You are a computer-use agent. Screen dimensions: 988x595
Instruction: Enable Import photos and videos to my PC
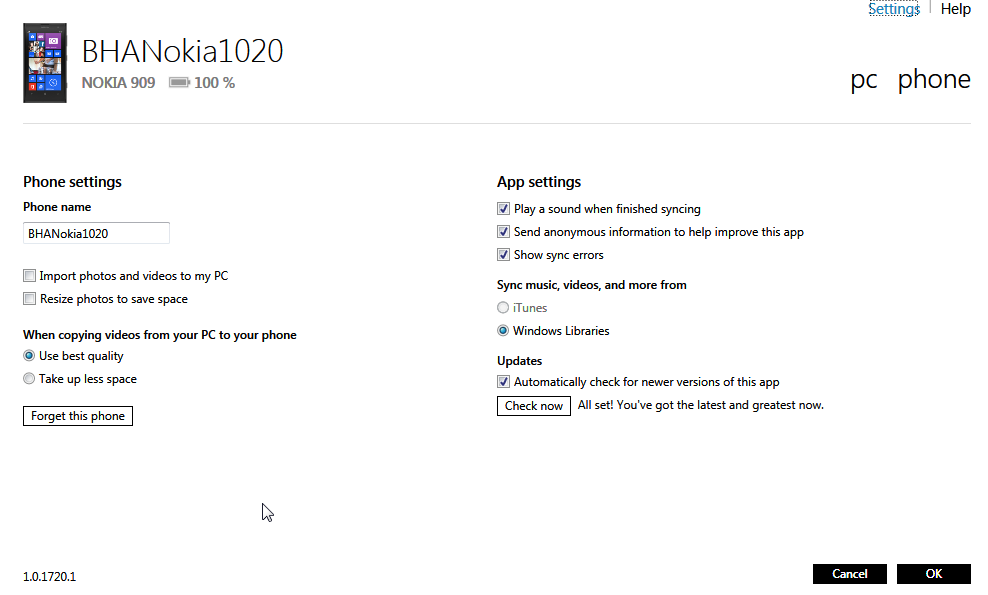30,276
